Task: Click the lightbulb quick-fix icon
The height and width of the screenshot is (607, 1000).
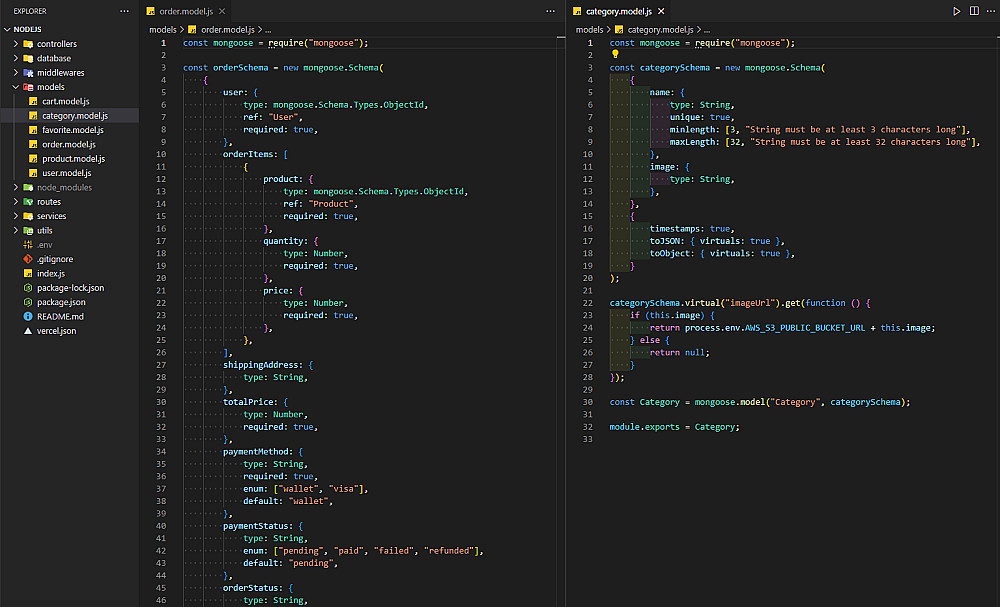Action: pos(615,55)
